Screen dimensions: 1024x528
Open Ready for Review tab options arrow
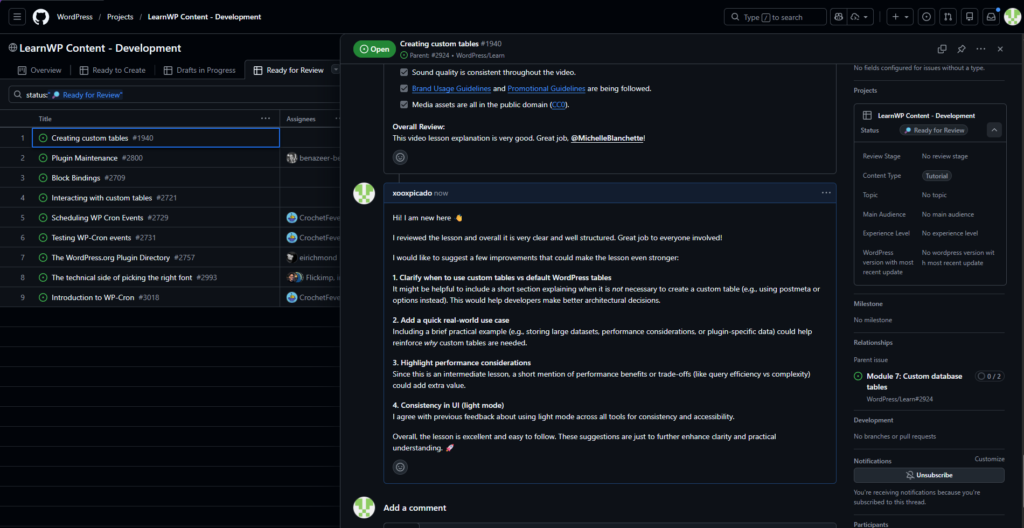click(336, 69)
